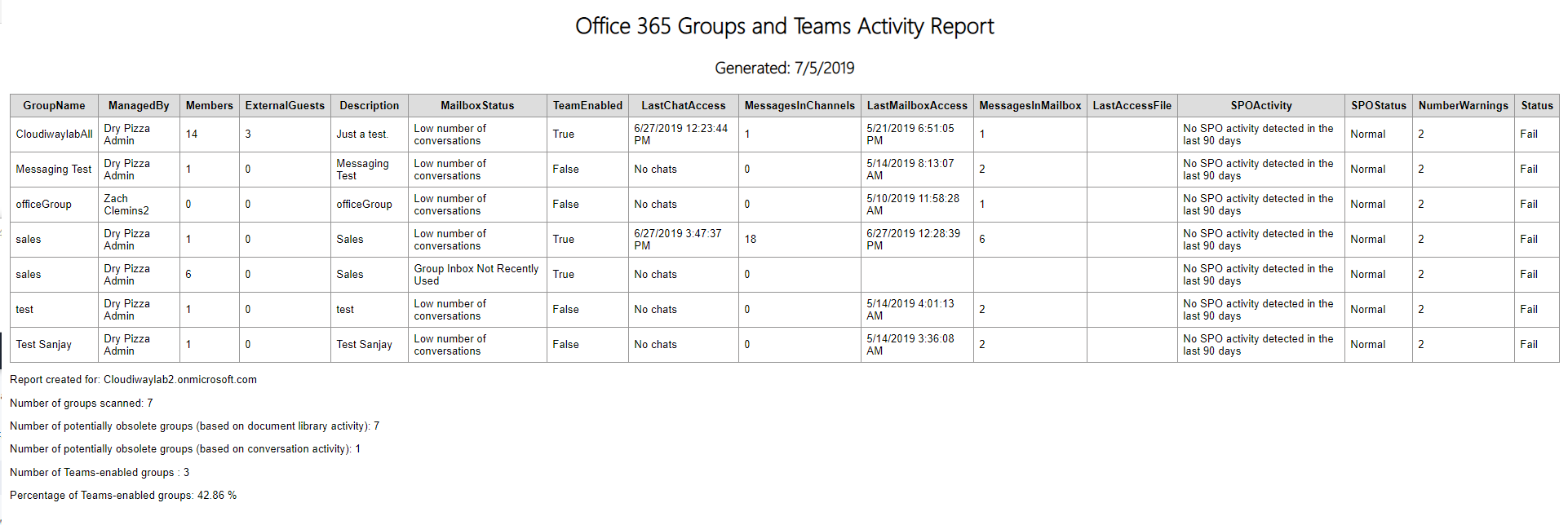
Task: Click the GroupName column header
Action: tap(54, 105)
